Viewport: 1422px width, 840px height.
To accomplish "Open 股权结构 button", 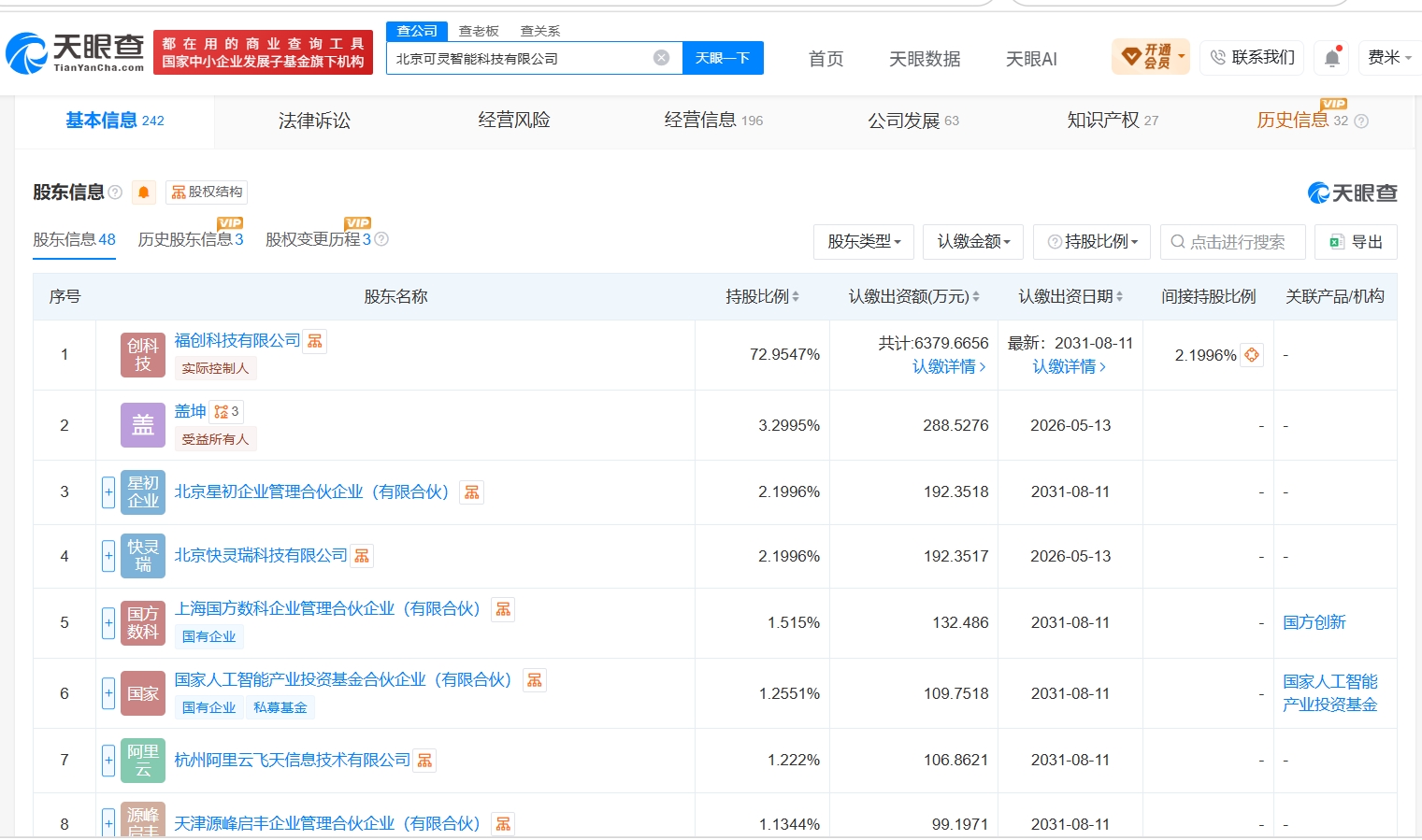I will point(207,192).
